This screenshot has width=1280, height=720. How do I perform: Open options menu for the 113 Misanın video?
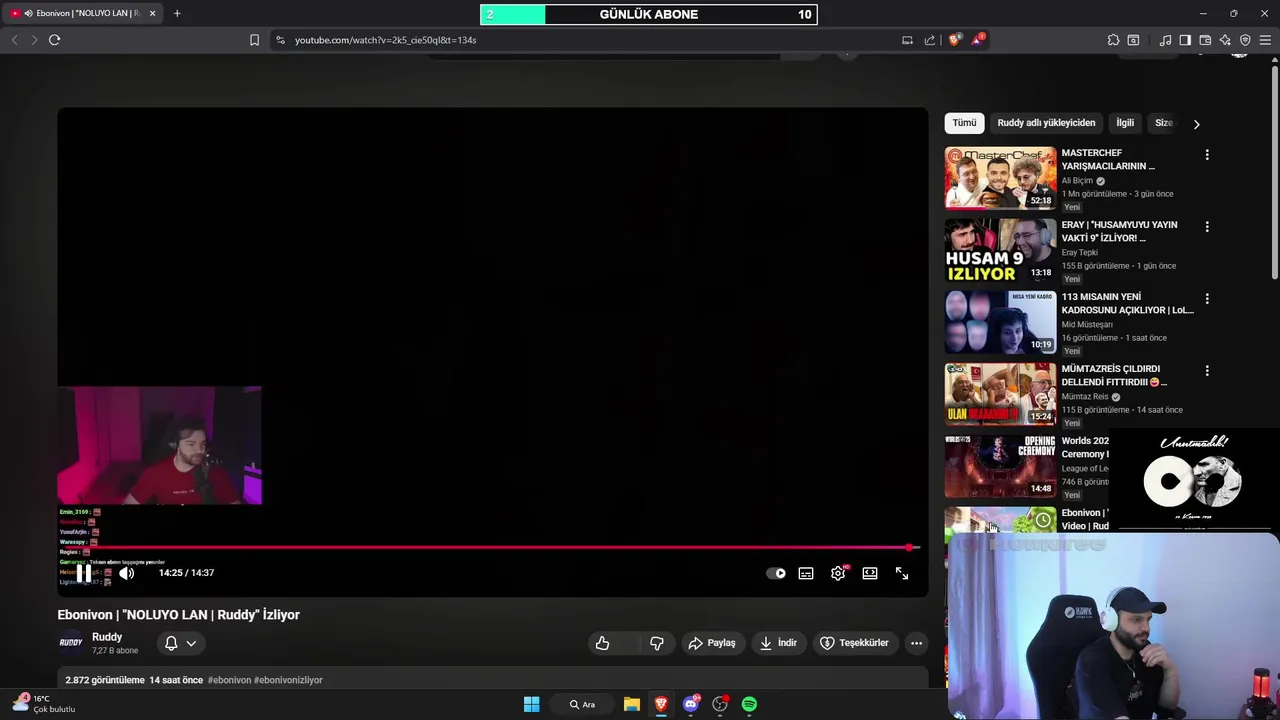pos(1207,299)
